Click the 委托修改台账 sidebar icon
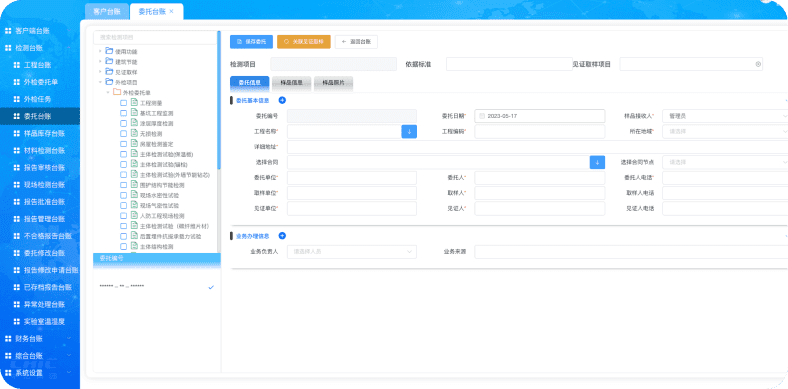 [16, 253]
